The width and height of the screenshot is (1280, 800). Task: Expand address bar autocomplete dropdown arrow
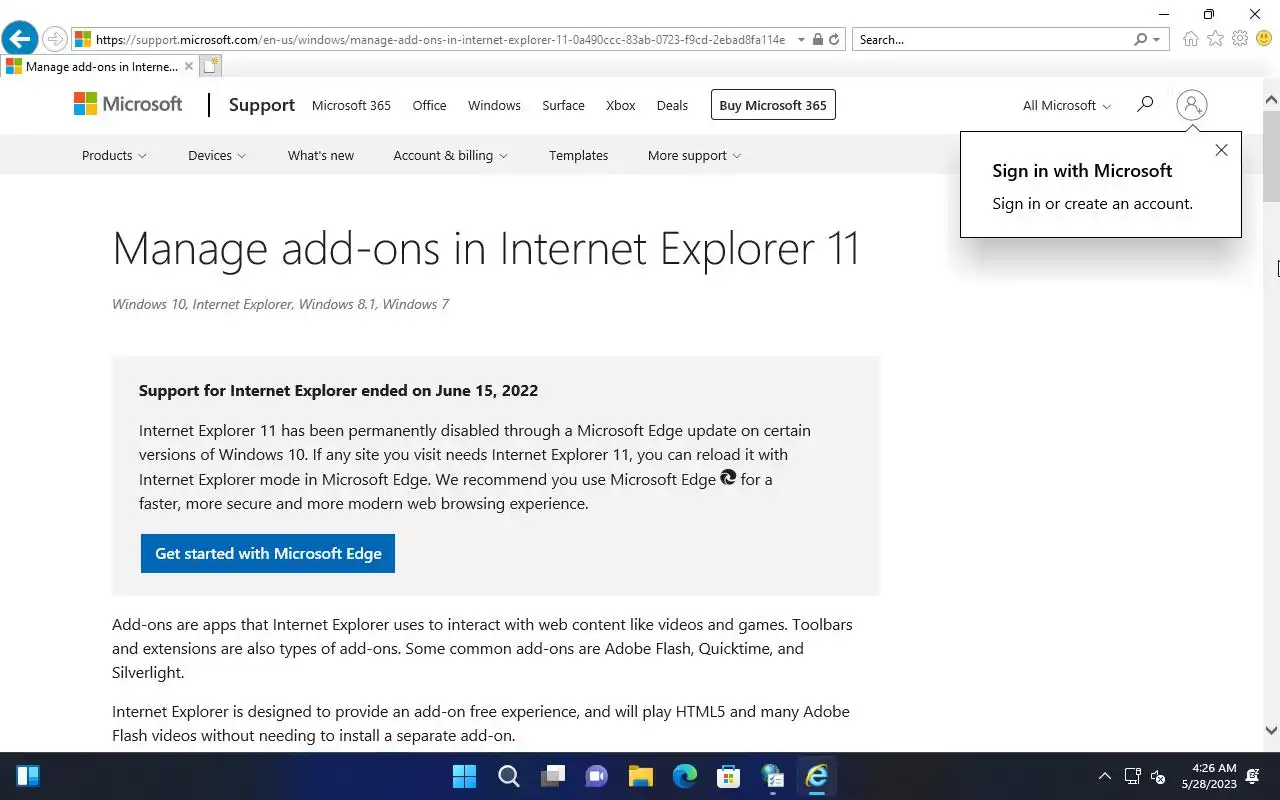coord(800,40)
